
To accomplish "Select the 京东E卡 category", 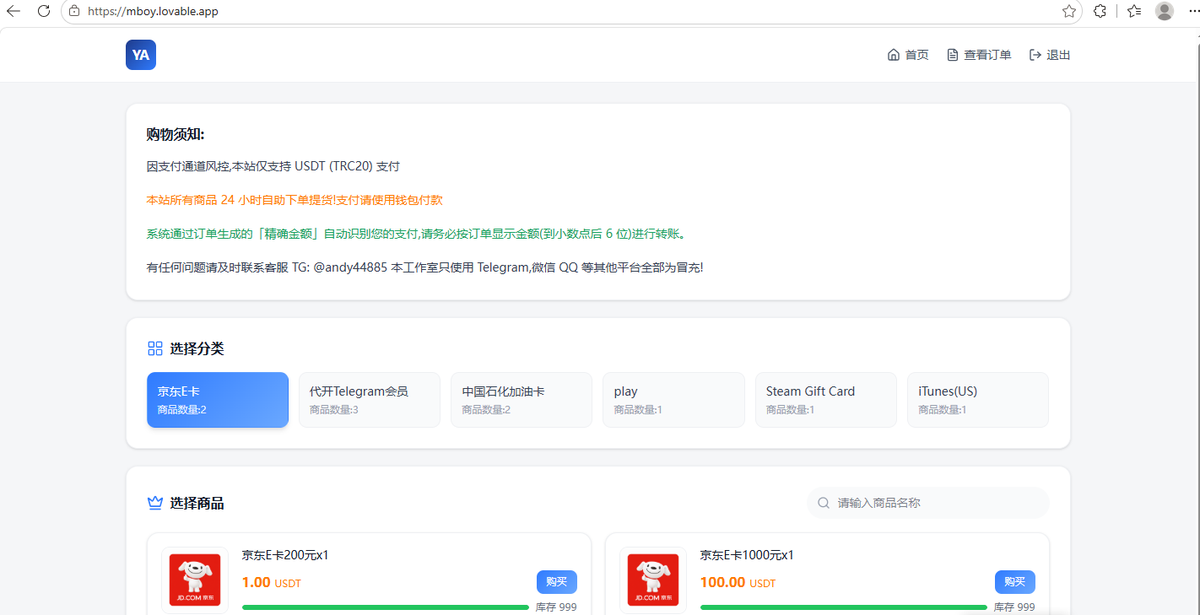I will (x=218, y=400).
